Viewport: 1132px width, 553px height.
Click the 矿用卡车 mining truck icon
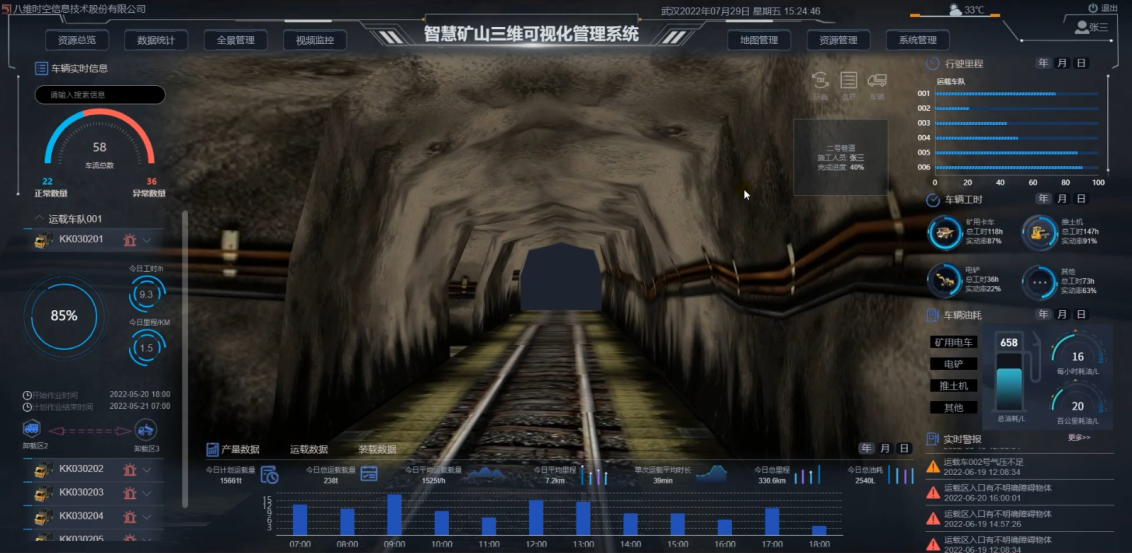[x=943, y=232]
